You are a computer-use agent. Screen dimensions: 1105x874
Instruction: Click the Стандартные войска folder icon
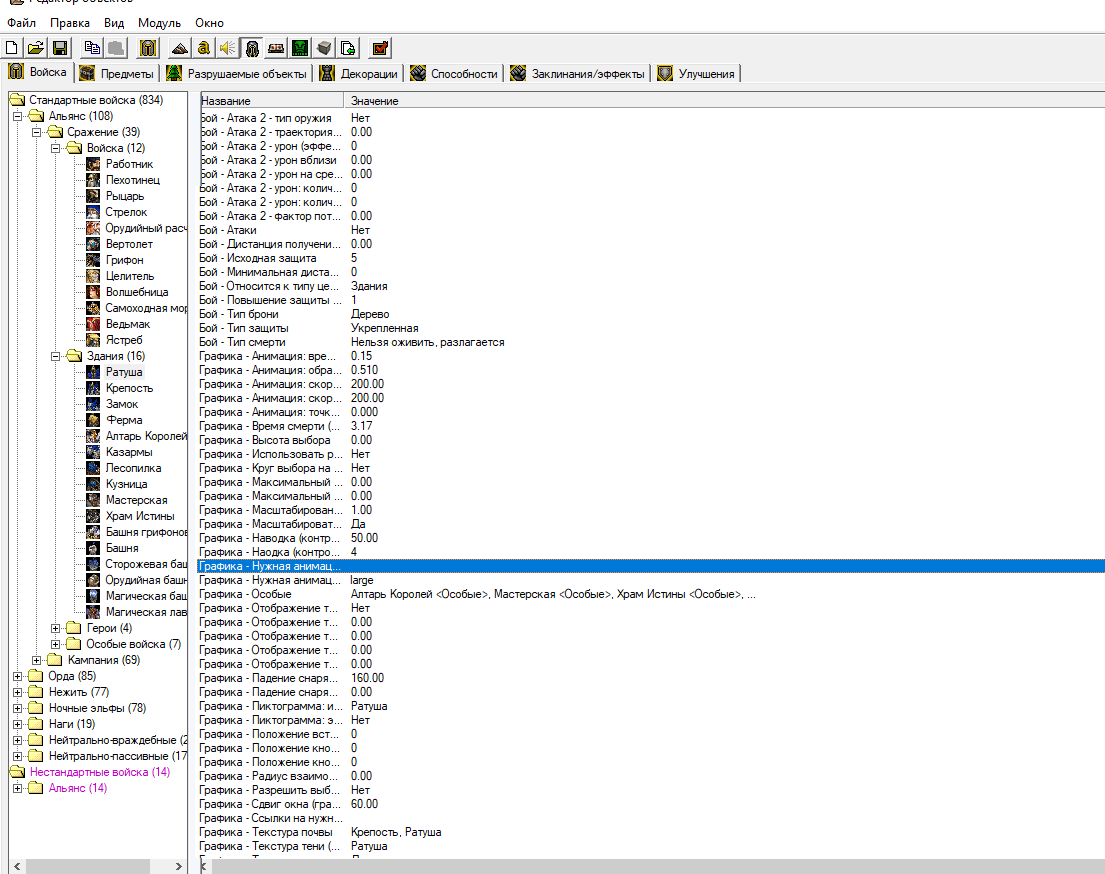click(18, 100)
